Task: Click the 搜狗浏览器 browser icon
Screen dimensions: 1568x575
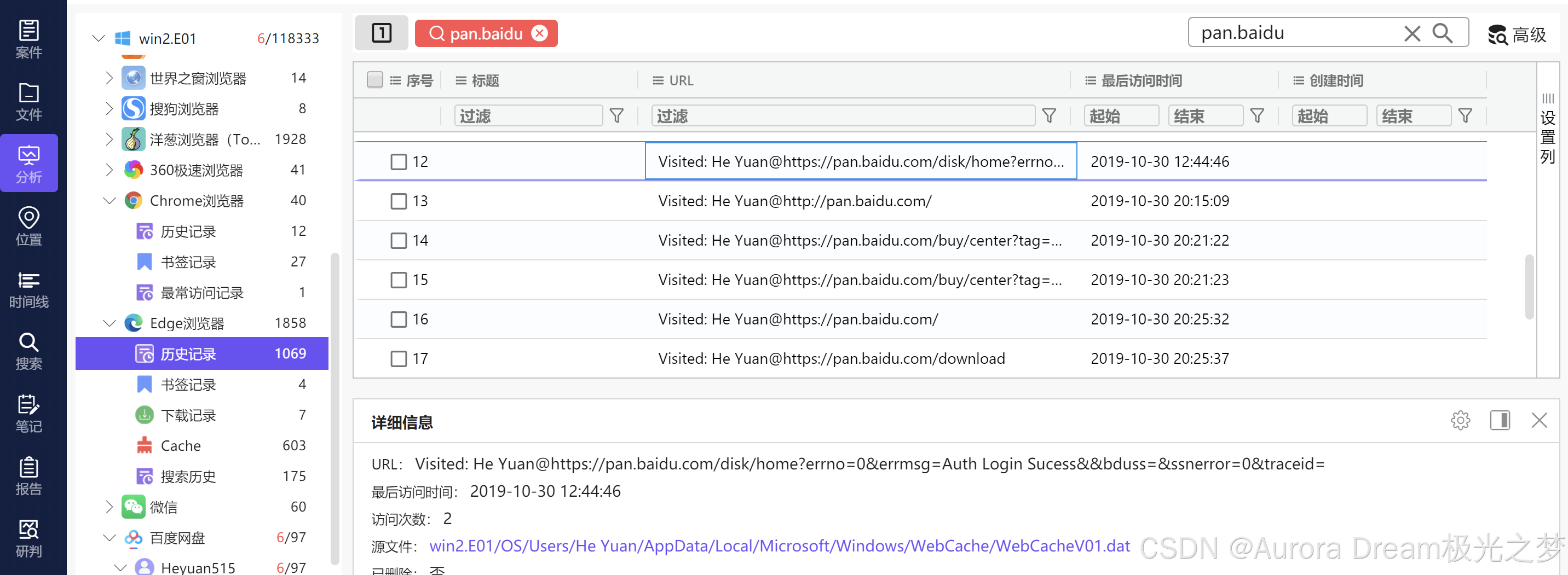Action: 133,108
